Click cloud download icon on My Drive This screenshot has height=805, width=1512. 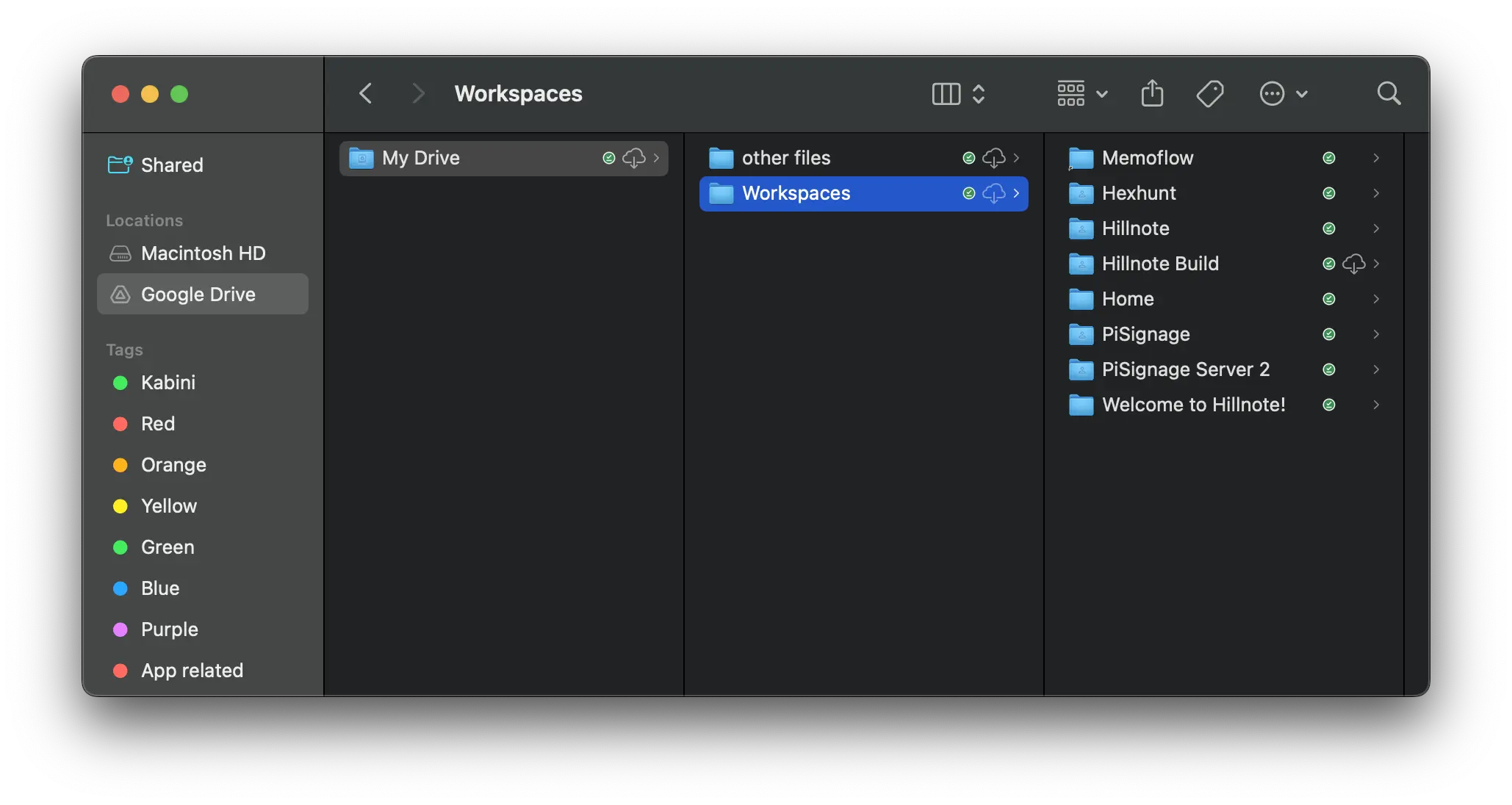633,158
